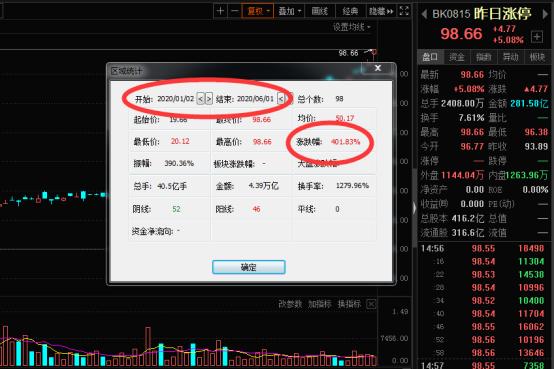
Task: Select the 金额 value 4.39万亿
Action: pyautogui.click(x=263, y=186)
